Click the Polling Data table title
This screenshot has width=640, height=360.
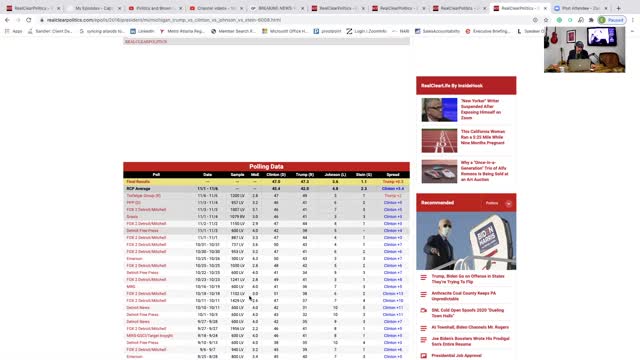(x=266, y=167)
